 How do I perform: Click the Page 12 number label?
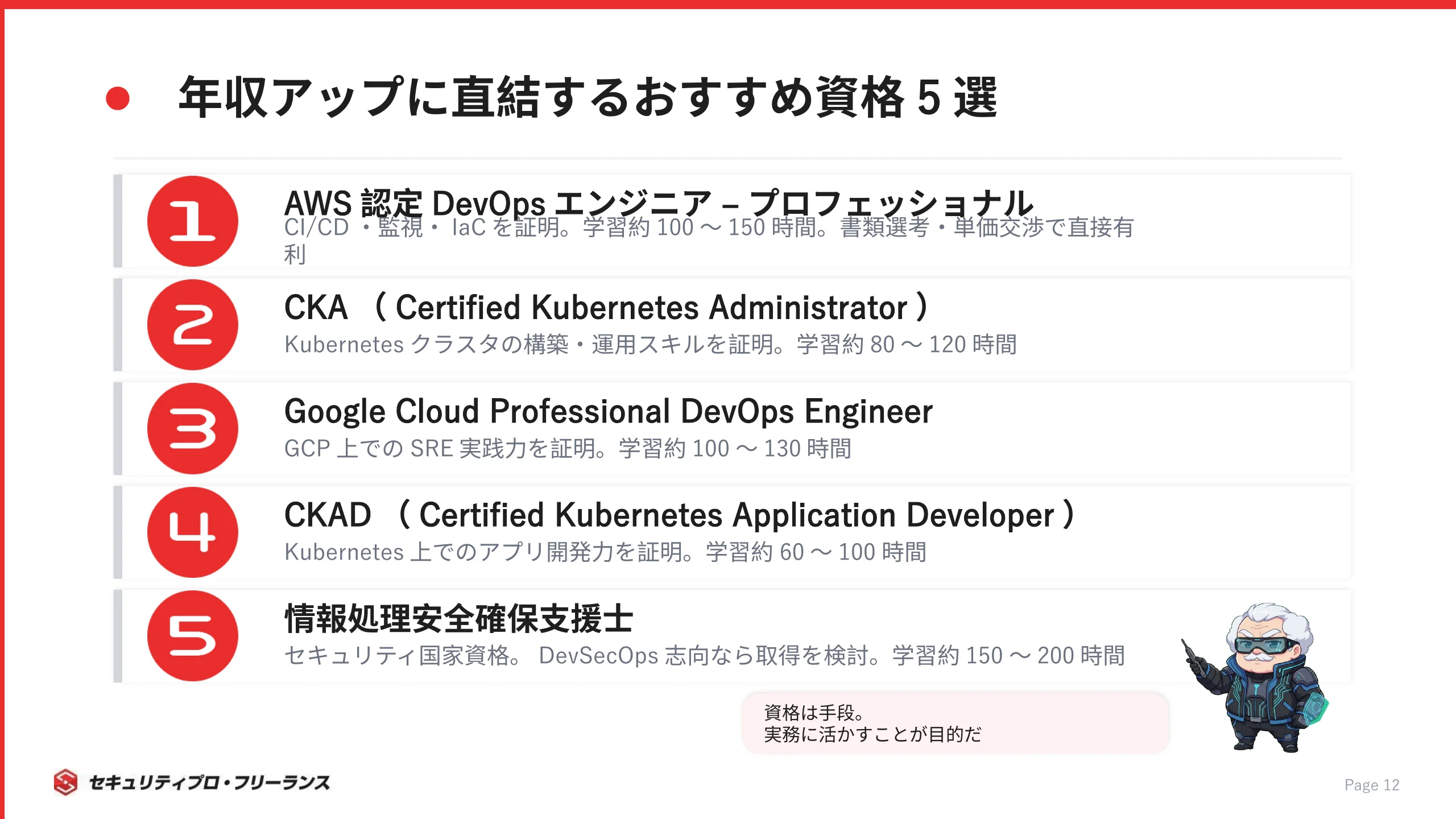tap(1371, 785)
